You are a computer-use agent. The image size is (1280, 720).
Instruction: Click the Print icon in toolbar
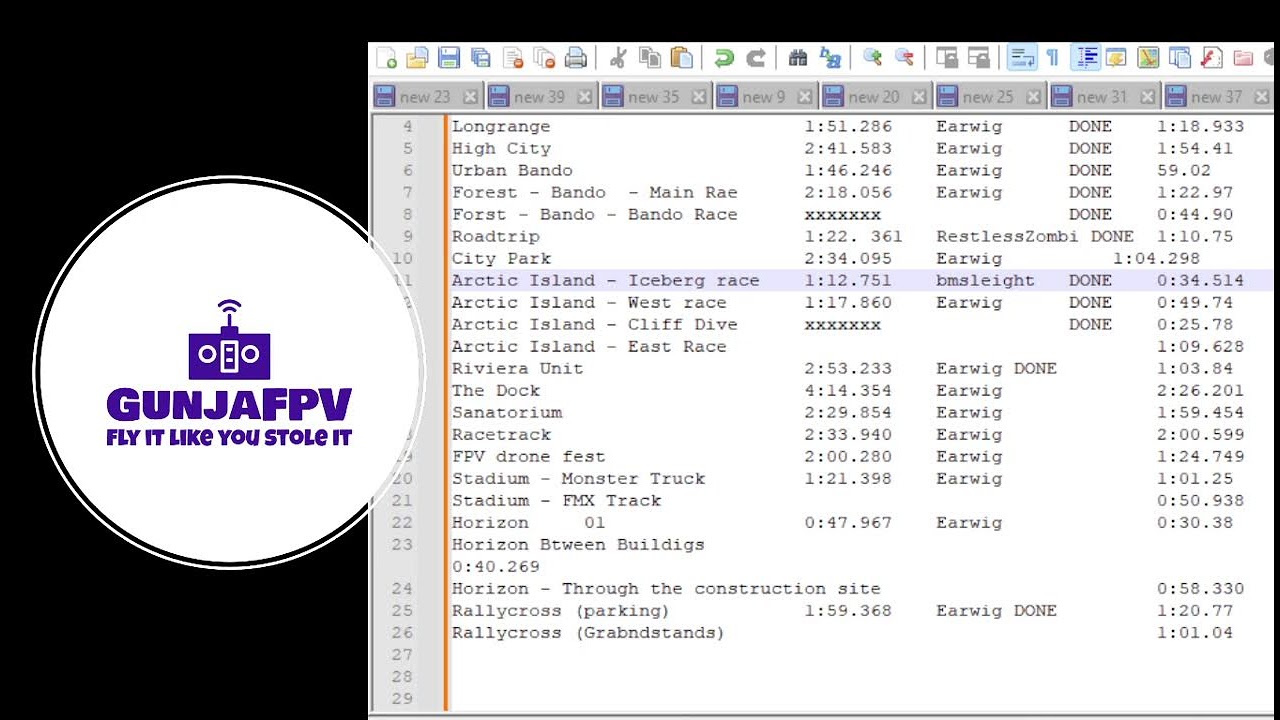(576, 58)
